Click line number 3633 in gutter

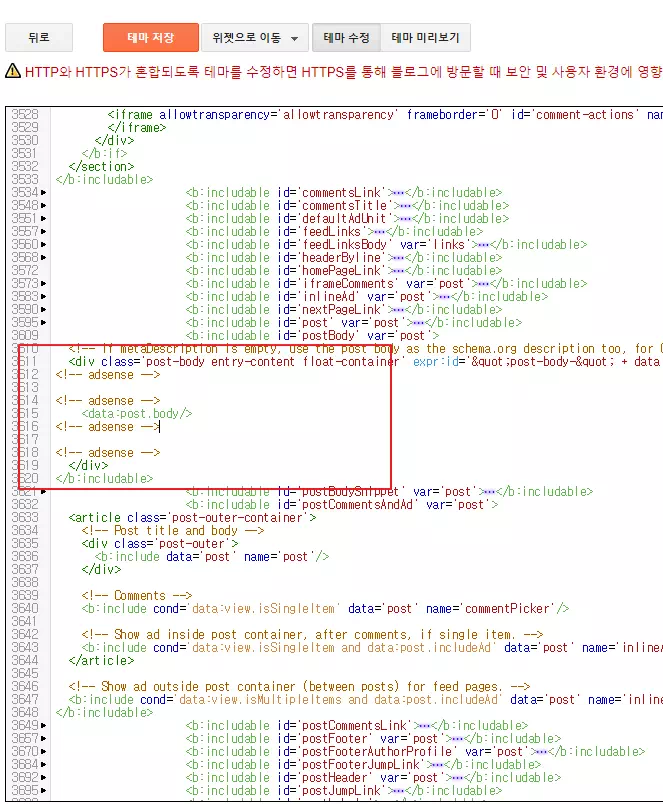(x=25, y=518)
